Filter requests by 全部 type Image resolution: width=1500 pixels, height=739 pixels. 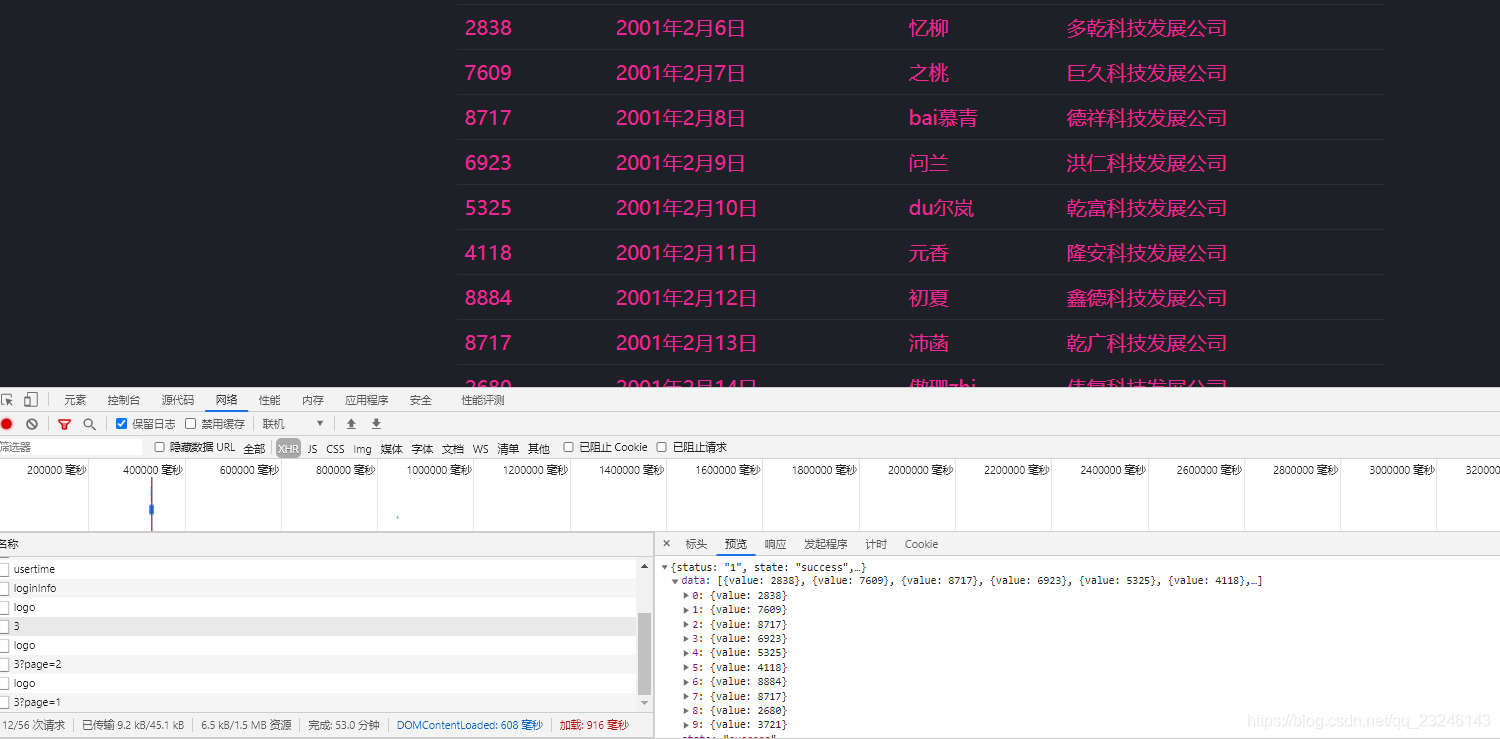tap(254, 448)
